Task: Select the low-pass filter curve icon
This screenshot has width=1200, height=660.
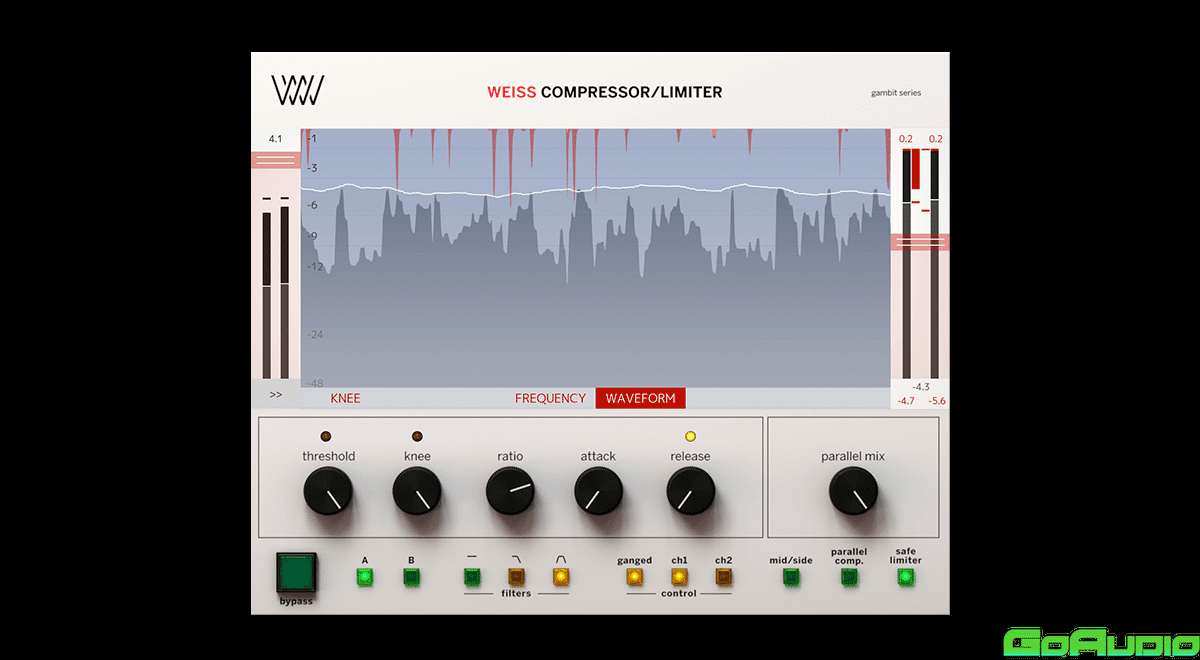Action: tap(516, 576)
